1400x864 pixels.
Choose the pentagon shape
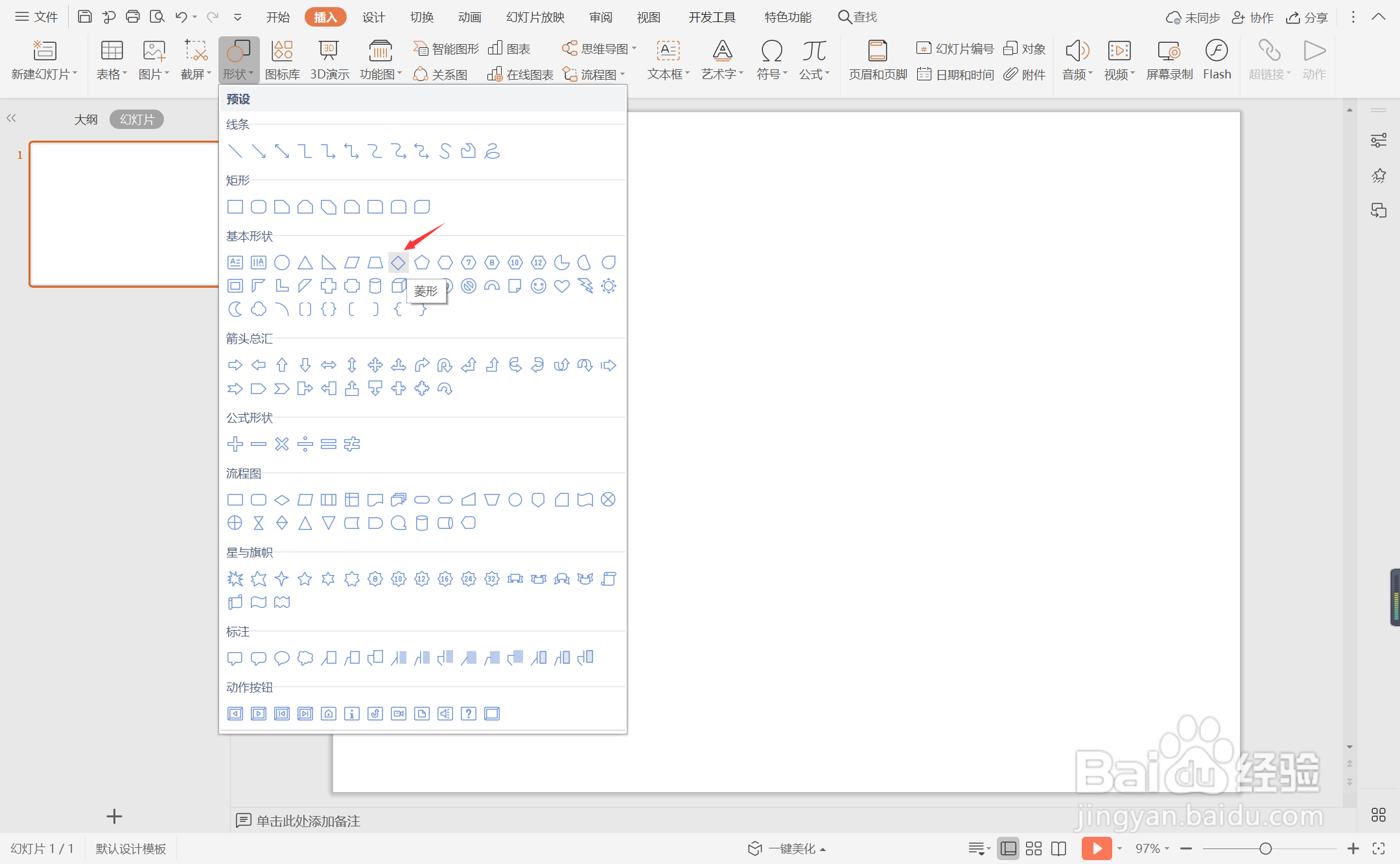[x=421, y=263]
